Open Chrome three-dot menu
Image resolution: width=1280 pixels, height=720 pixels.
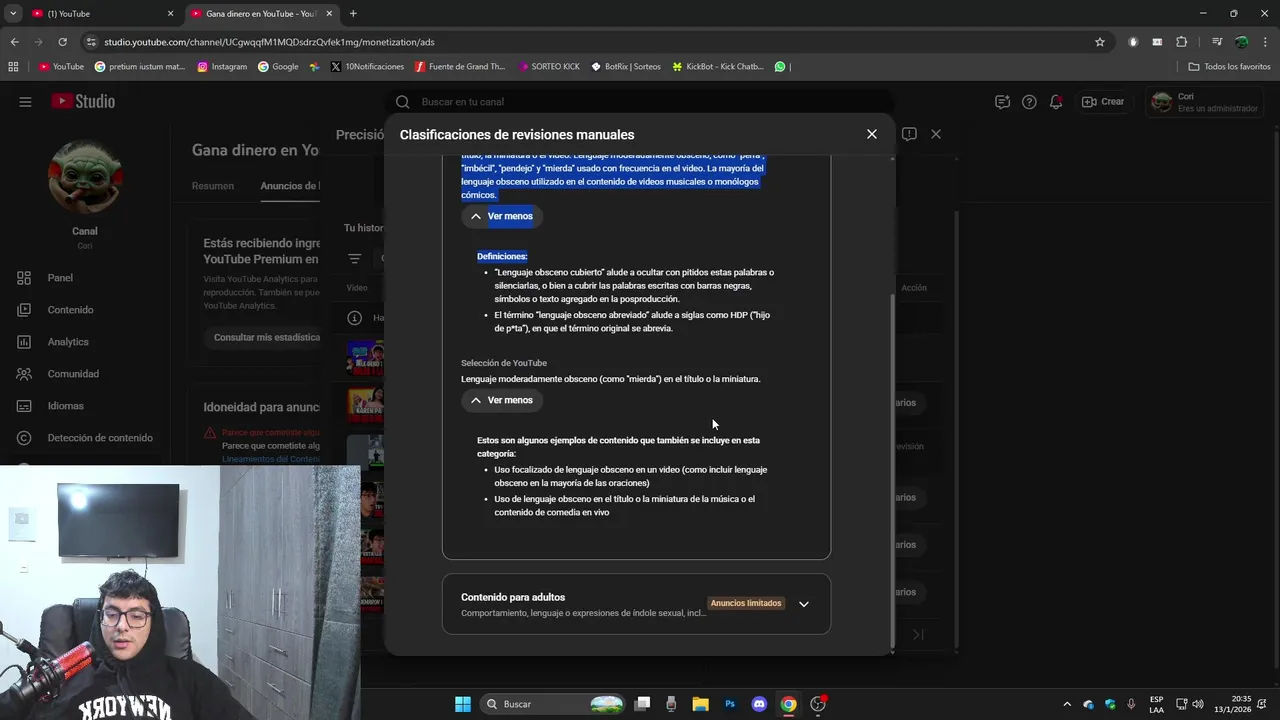tap(1265, 42)
